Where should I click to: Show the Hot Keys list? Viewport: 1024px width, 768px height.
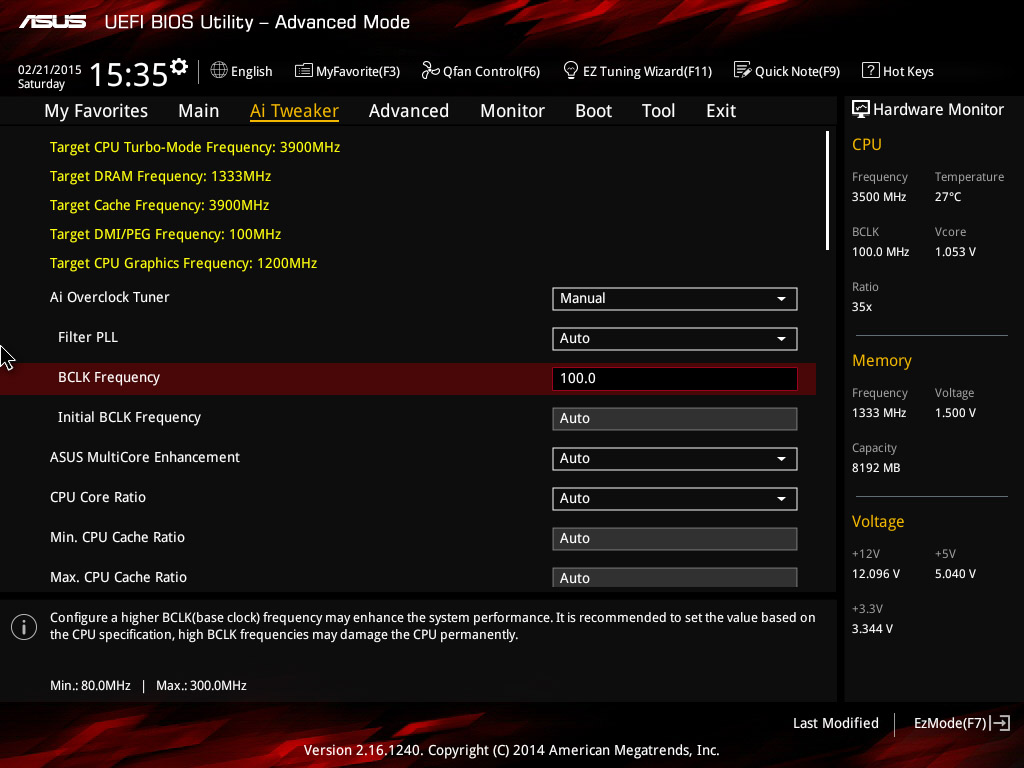point(908,71)
